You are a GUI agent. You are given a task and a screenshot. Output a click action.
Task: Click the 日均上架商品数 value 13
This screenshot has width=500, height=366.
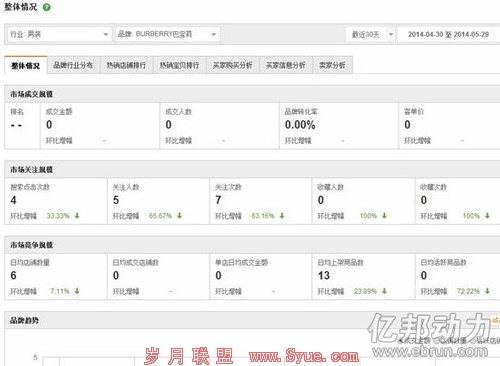[324, 275]
